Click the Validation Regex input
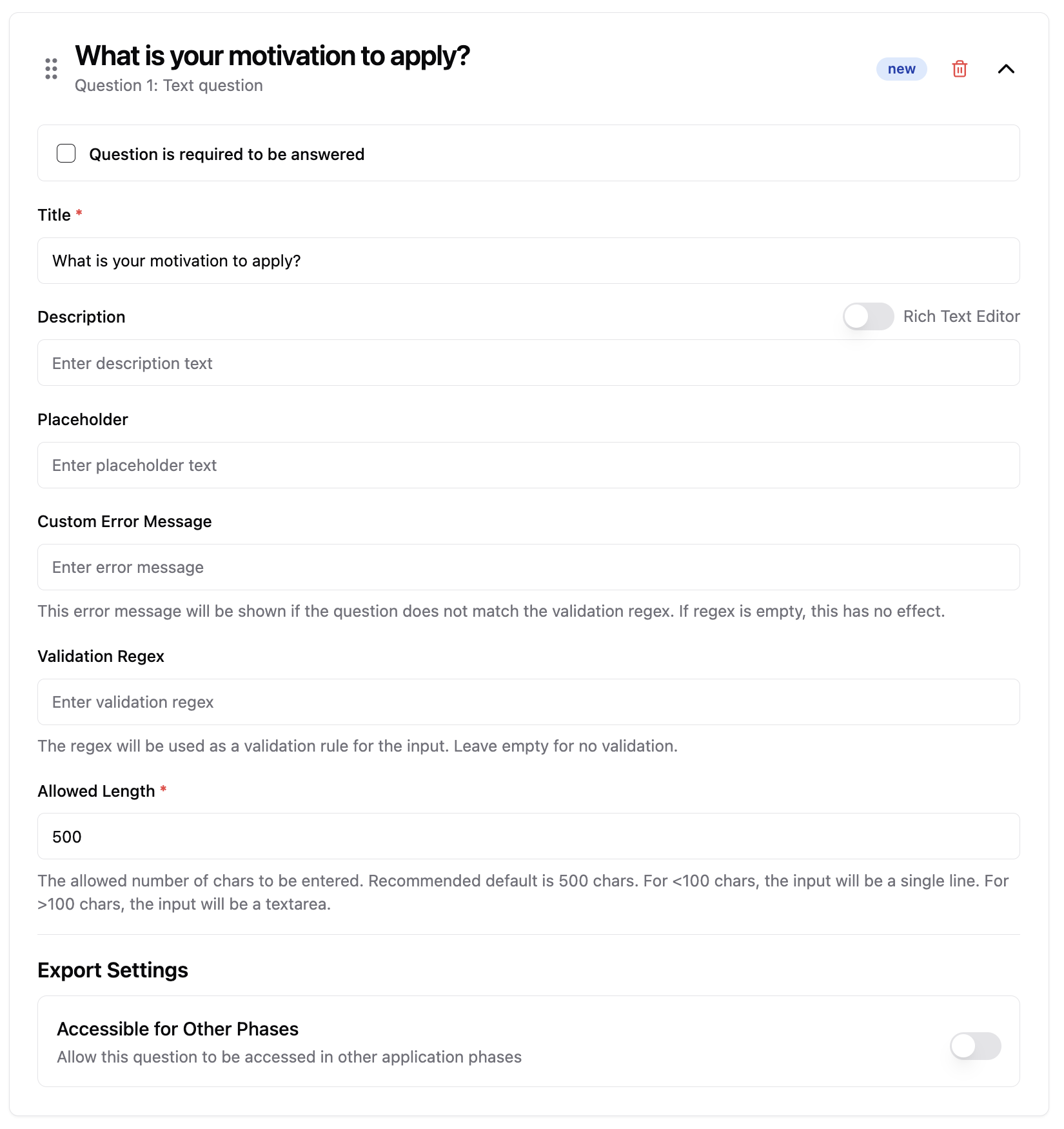This screenshot has height=1129, width=1064. point(528,702)
